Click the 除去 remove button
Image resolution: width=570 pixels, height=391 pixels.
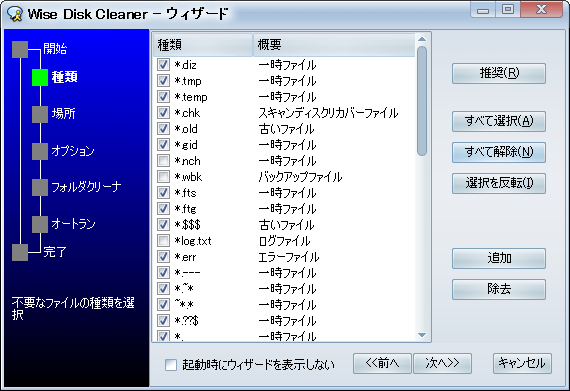(499, 289)
